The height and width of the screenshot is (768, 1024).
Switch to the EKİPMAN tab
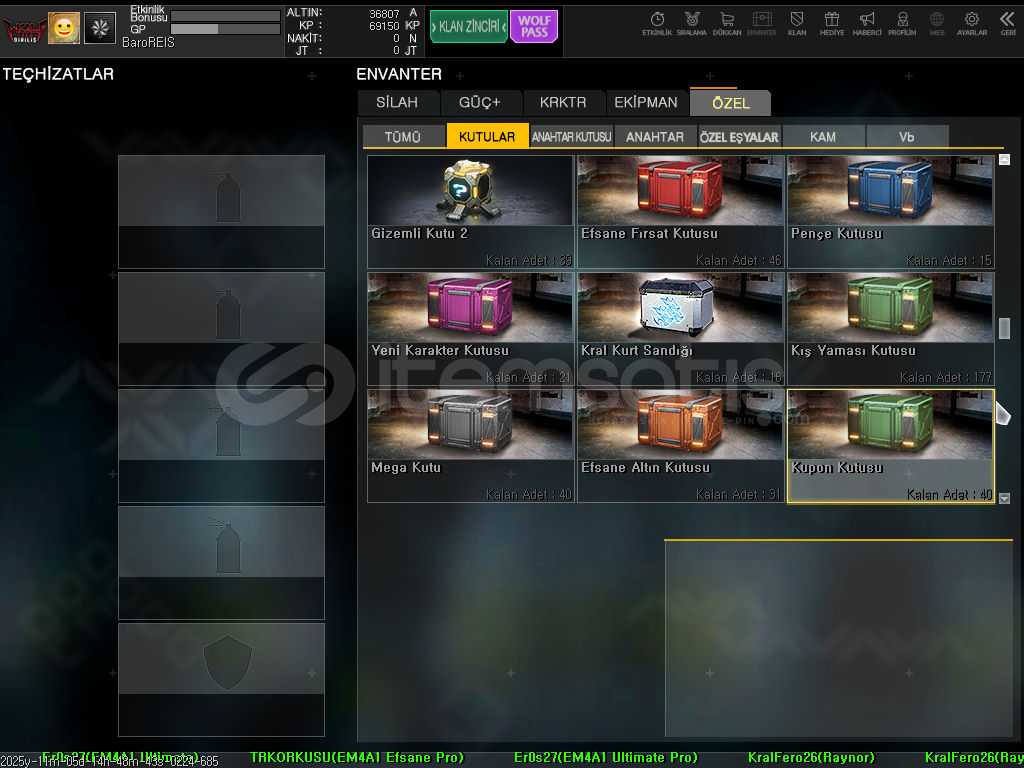646,103
